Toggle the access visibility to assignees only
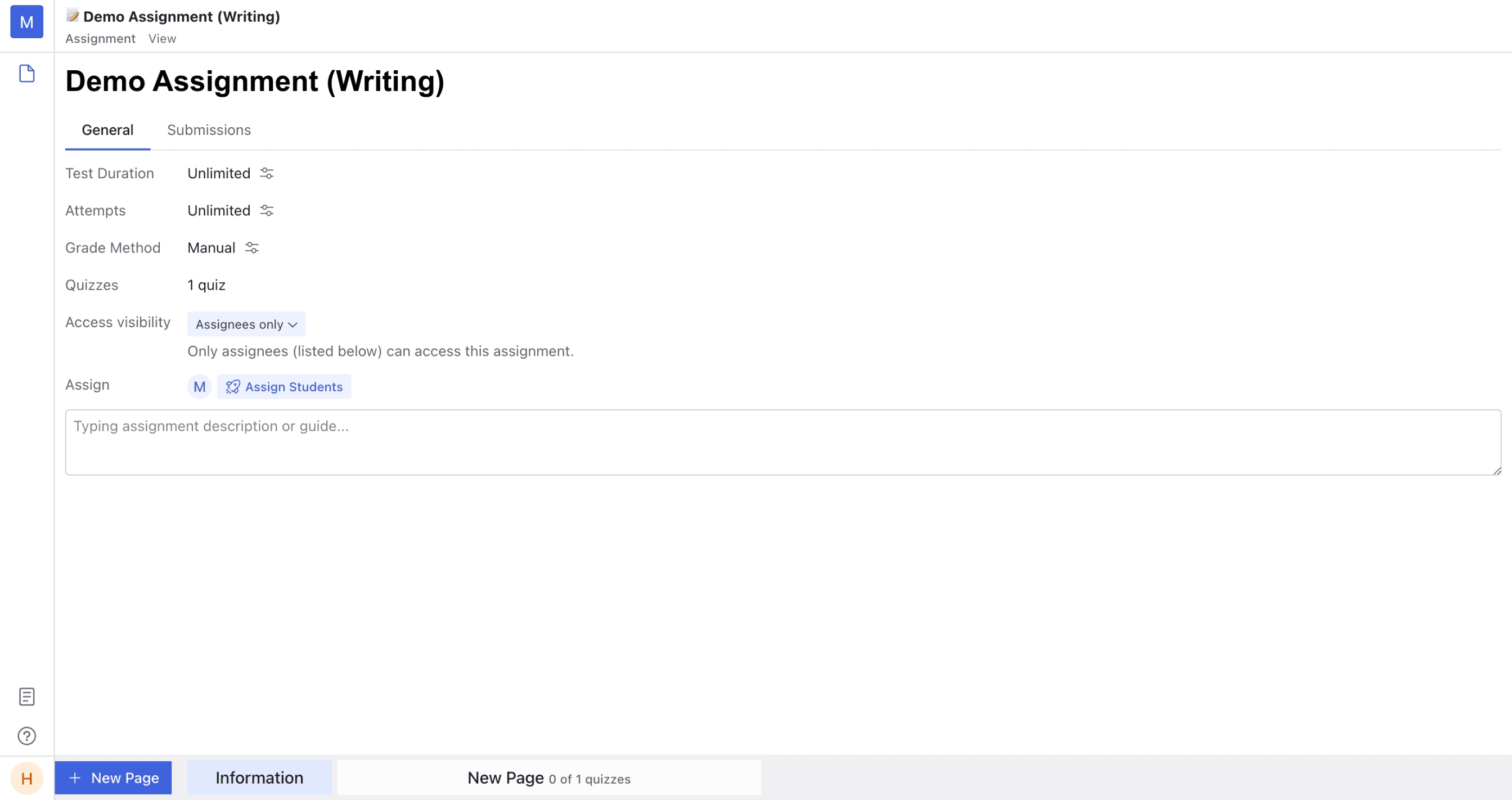The width and height of the screenshot is (1512, 800). click(245, 323)
